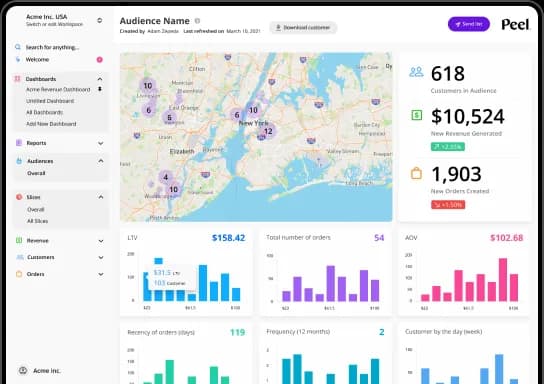Collapse the Slices section chevron
Screen dimensions: 544x384
tap(101, 197)
